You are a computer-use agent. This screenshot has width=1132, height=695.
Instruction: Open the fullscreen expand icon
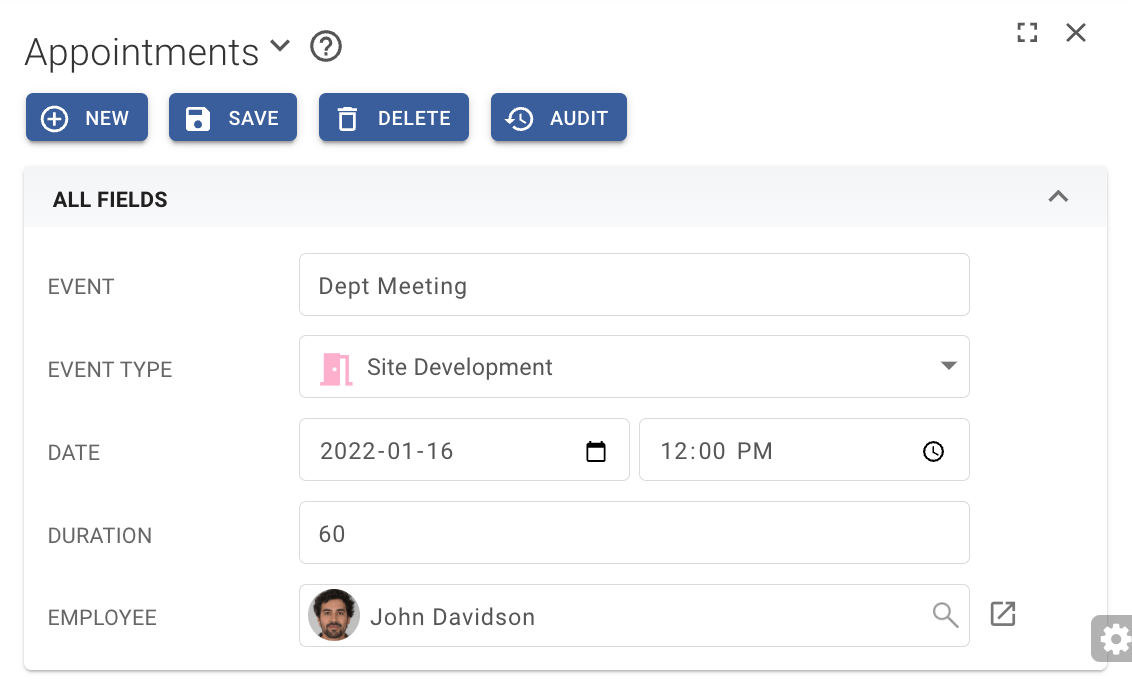coord(1027,33)
